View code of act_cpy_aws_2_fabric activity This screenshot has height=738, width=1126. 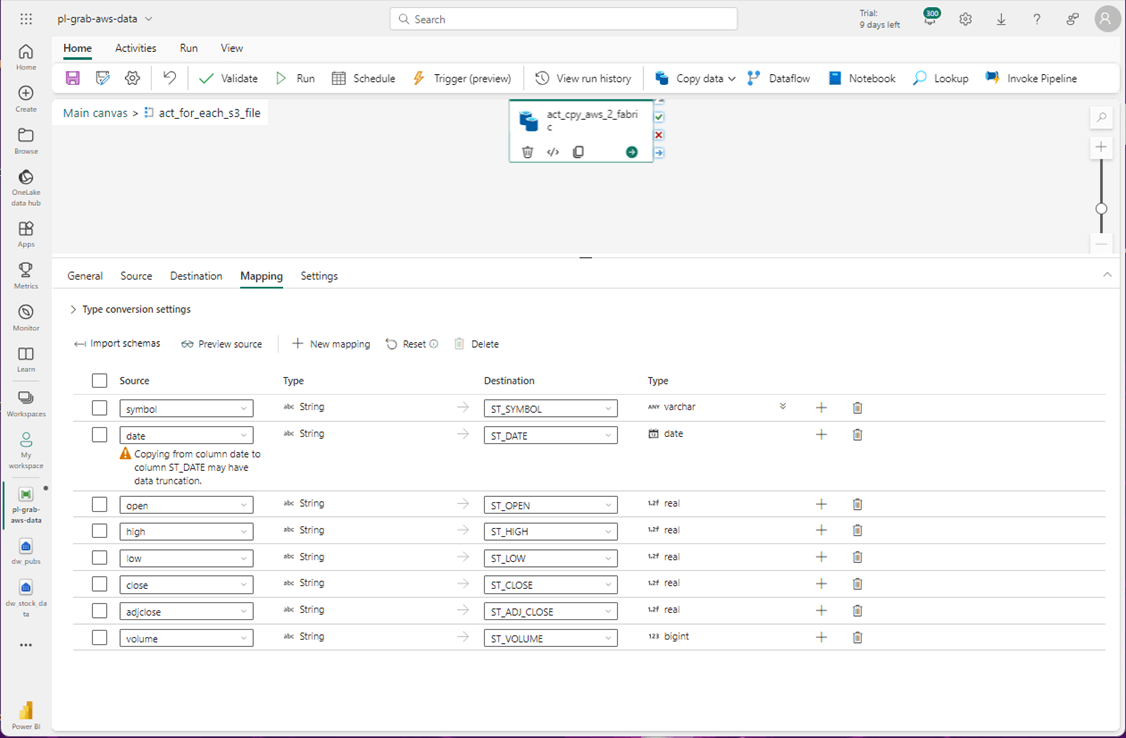553,152
